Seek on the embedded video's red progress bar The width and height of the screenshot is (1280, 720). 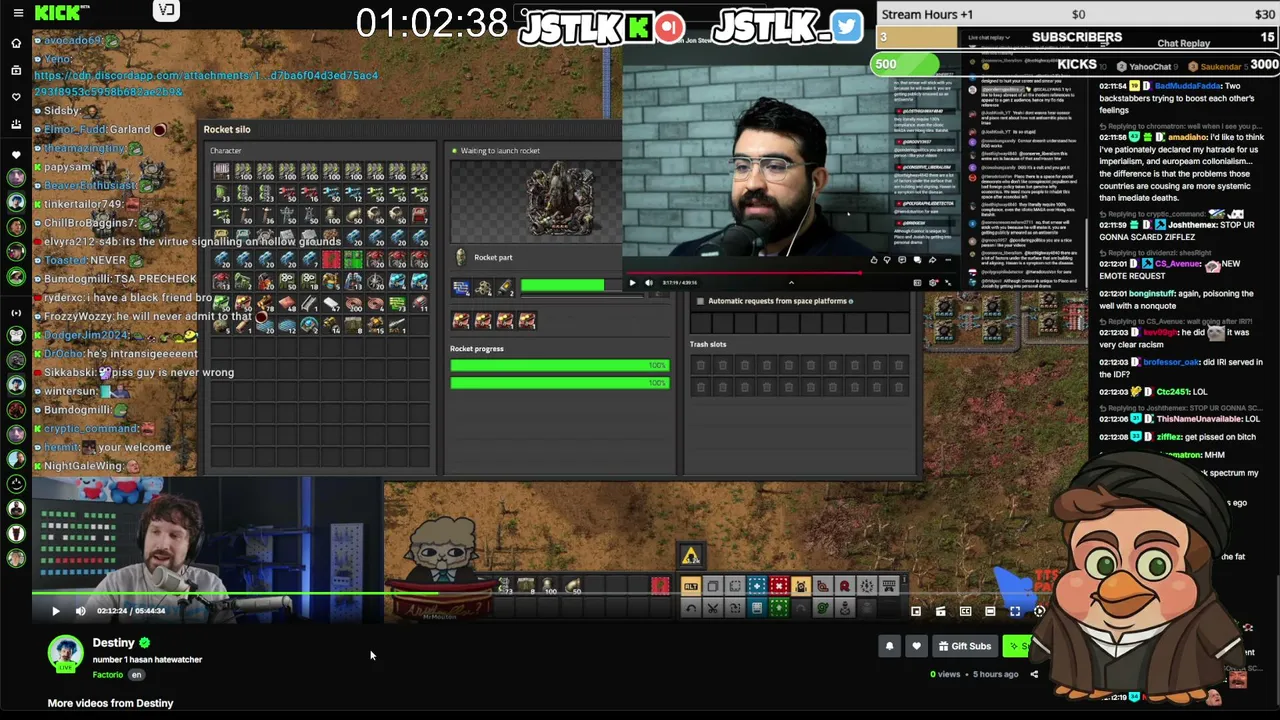[790, 272]
